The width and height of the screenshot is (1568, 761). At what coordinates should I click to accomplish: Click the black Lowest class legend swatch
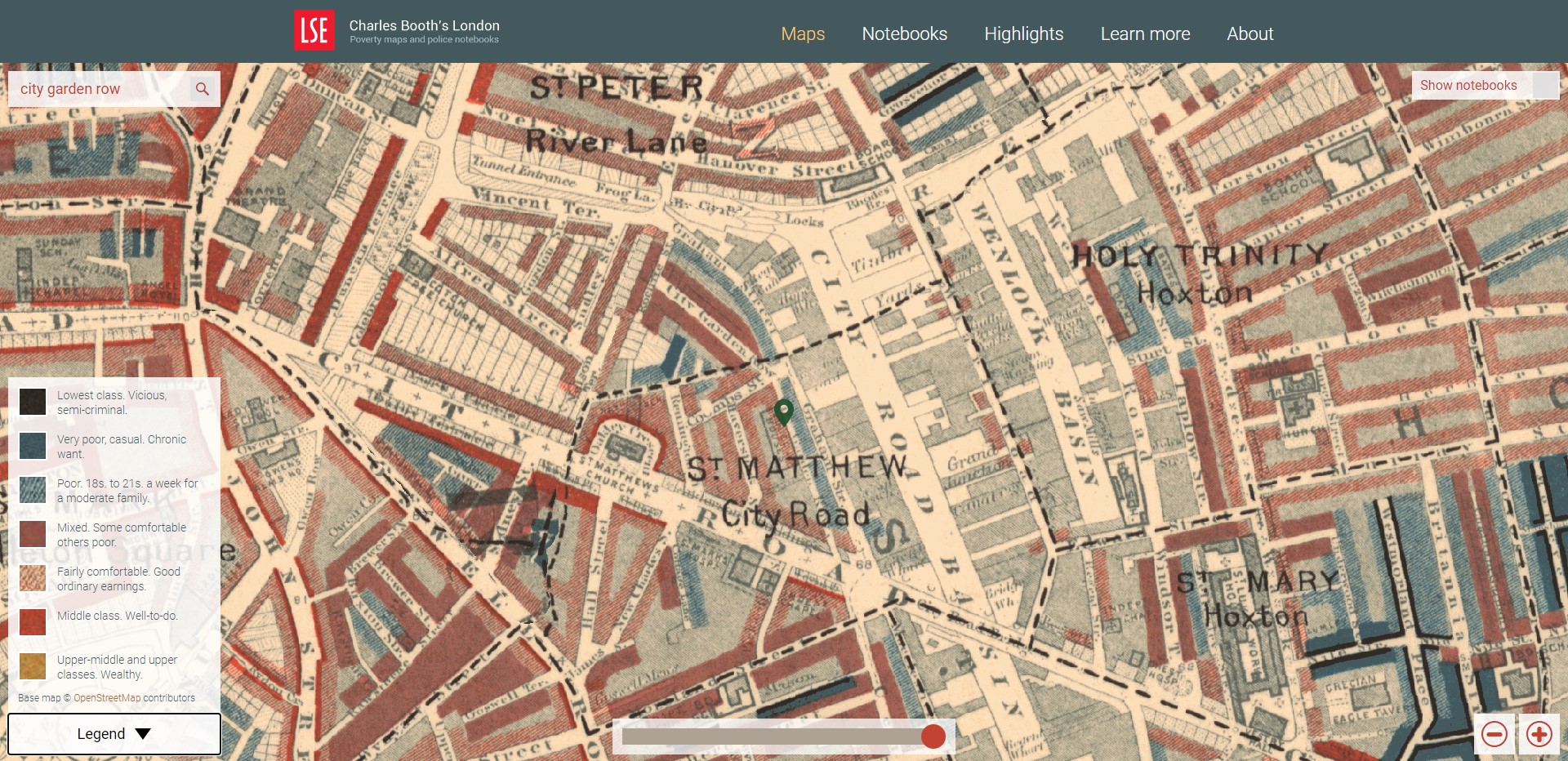click(x=33, y=402)
